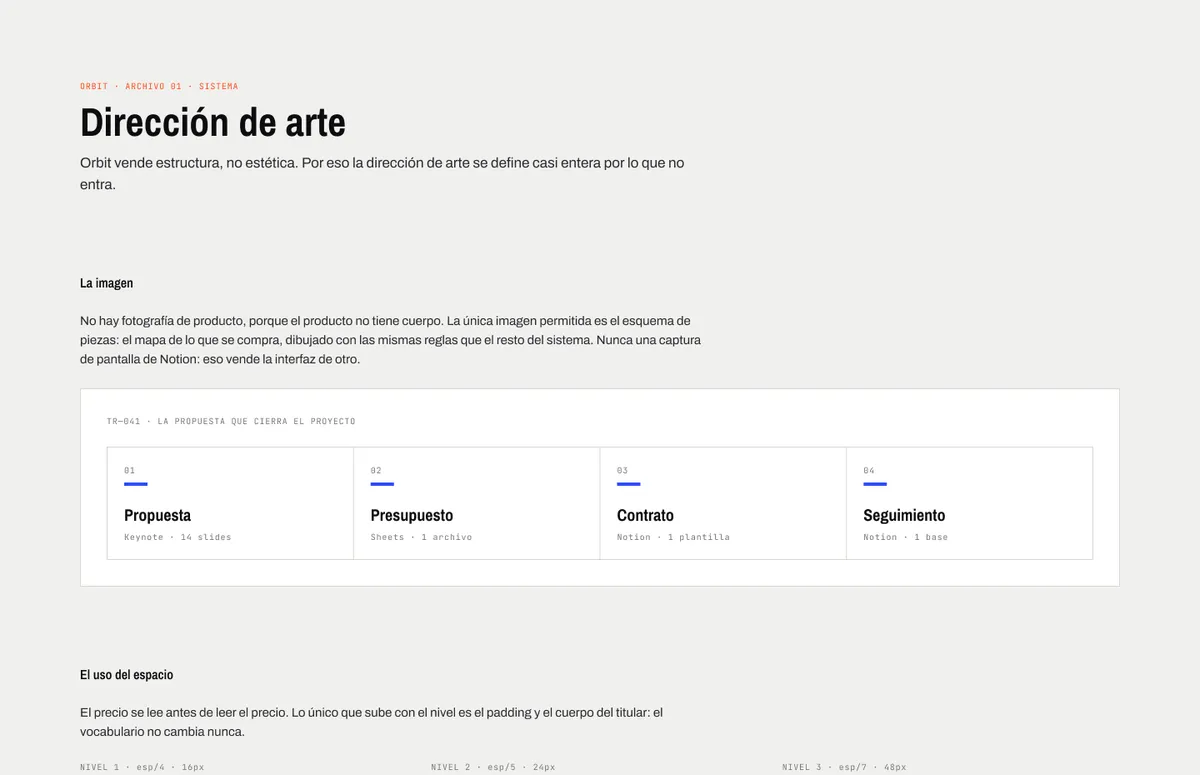Click the blue bar above Propuesta
This screenshot has height=775, width=1200.
tap(136, 484)
